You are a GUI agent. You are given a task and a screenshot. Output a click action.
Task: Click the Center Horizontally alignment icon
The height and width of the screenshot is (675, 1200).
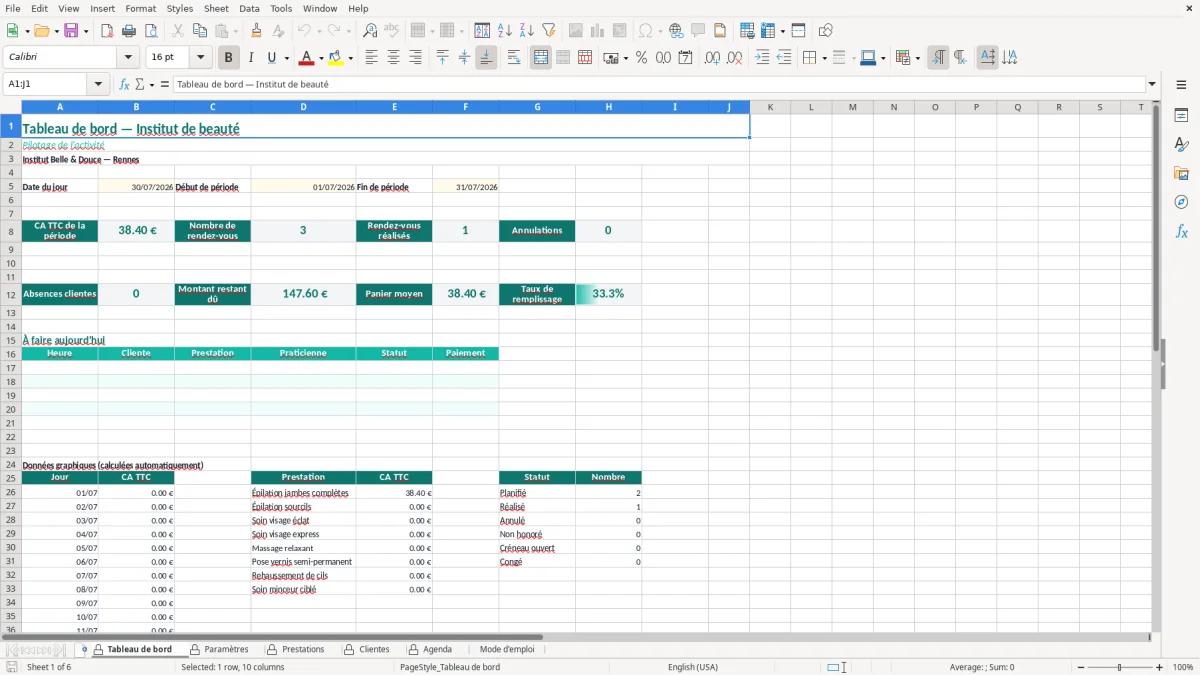point(394,58)
